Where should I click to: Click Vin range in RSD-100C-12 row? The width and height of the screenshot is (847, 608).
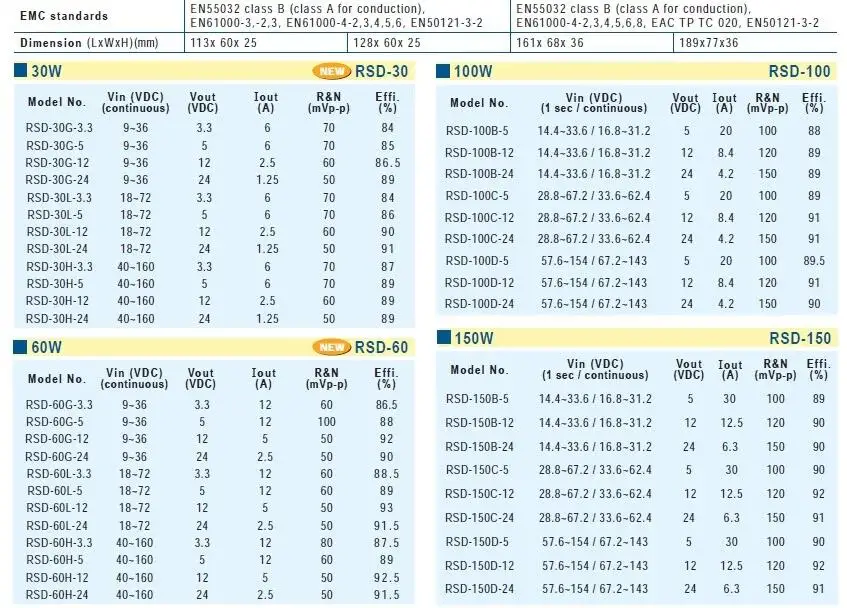(594, 218)
